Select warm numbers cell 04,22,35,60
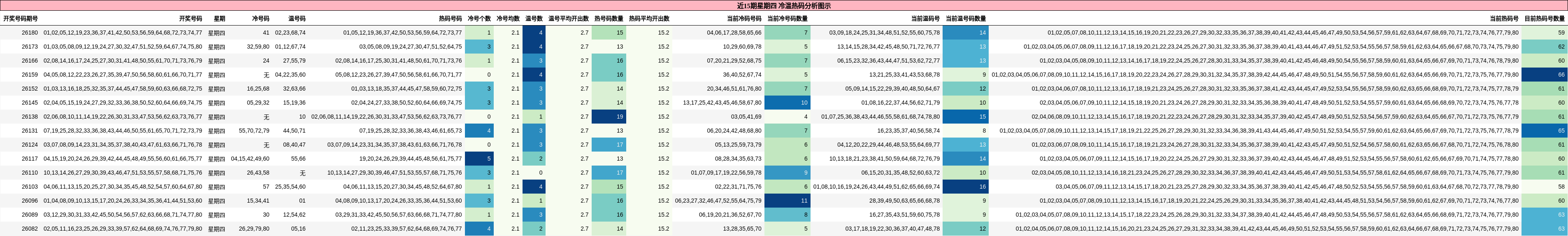 pyautogui.click(x=290, y=75)
